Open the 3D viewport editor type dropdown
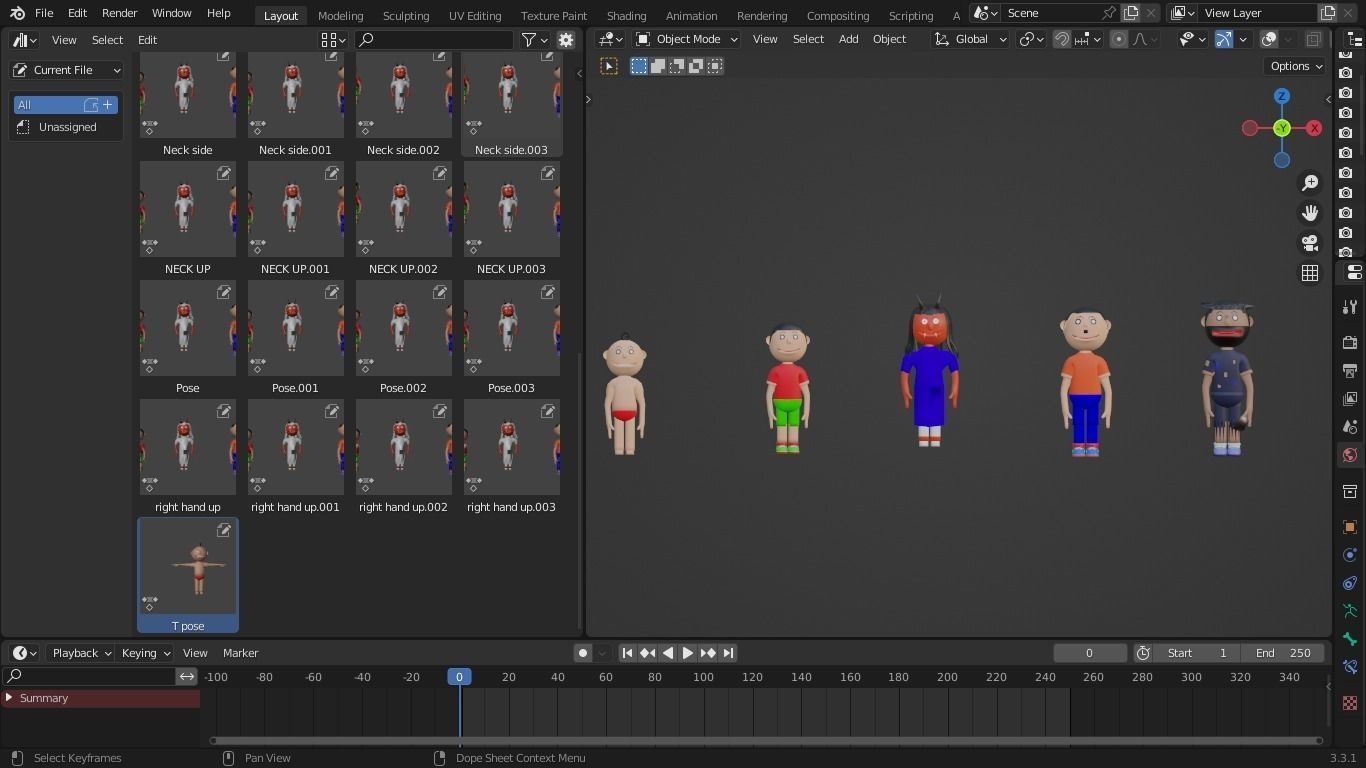Viewport: 1366px width, 768px height. 610,39
